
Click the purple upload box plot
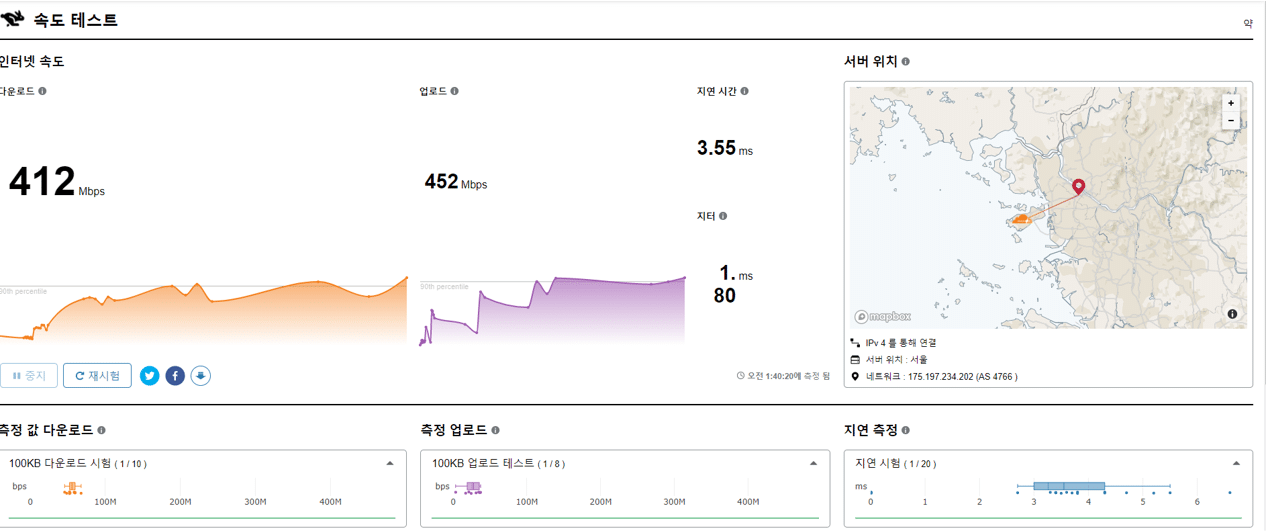tap(469, 488)
